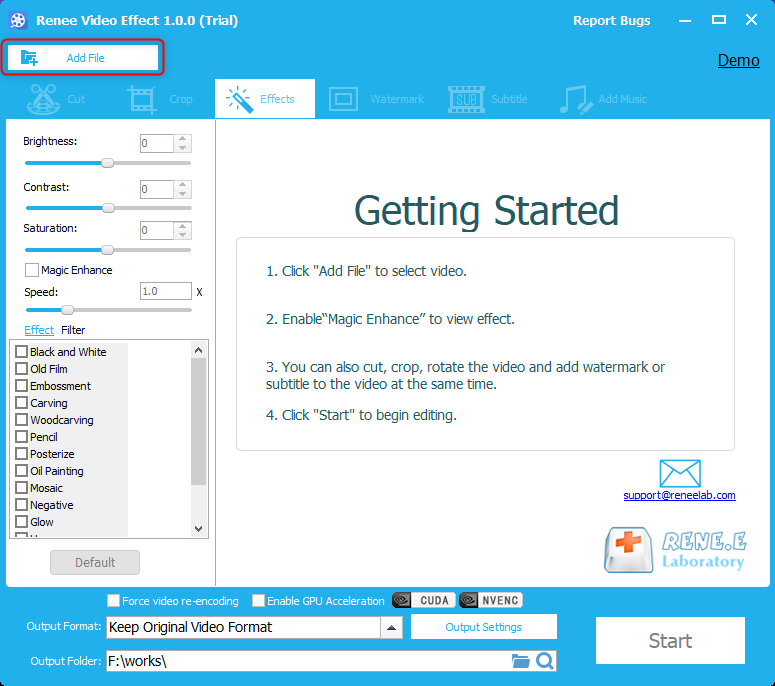Enable the Magic Enhance checkbox
Image resolution: width=775 pixels, height=686 pixels.
pos(32,270)
